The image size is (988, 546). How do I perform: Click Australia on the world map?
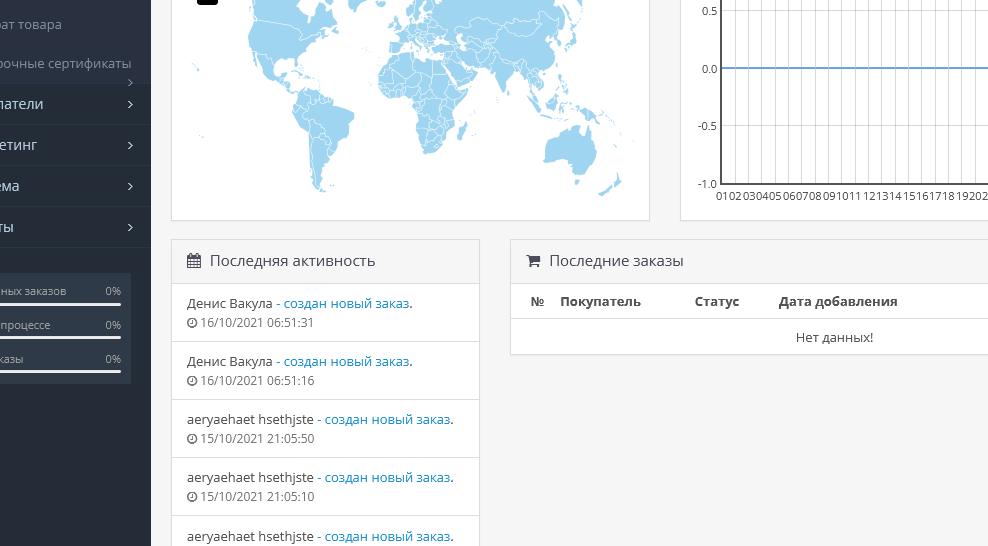570,151
